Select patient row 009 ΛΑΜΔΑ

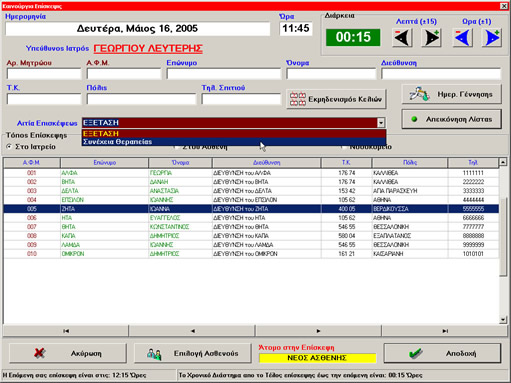(x=251, y=245)
